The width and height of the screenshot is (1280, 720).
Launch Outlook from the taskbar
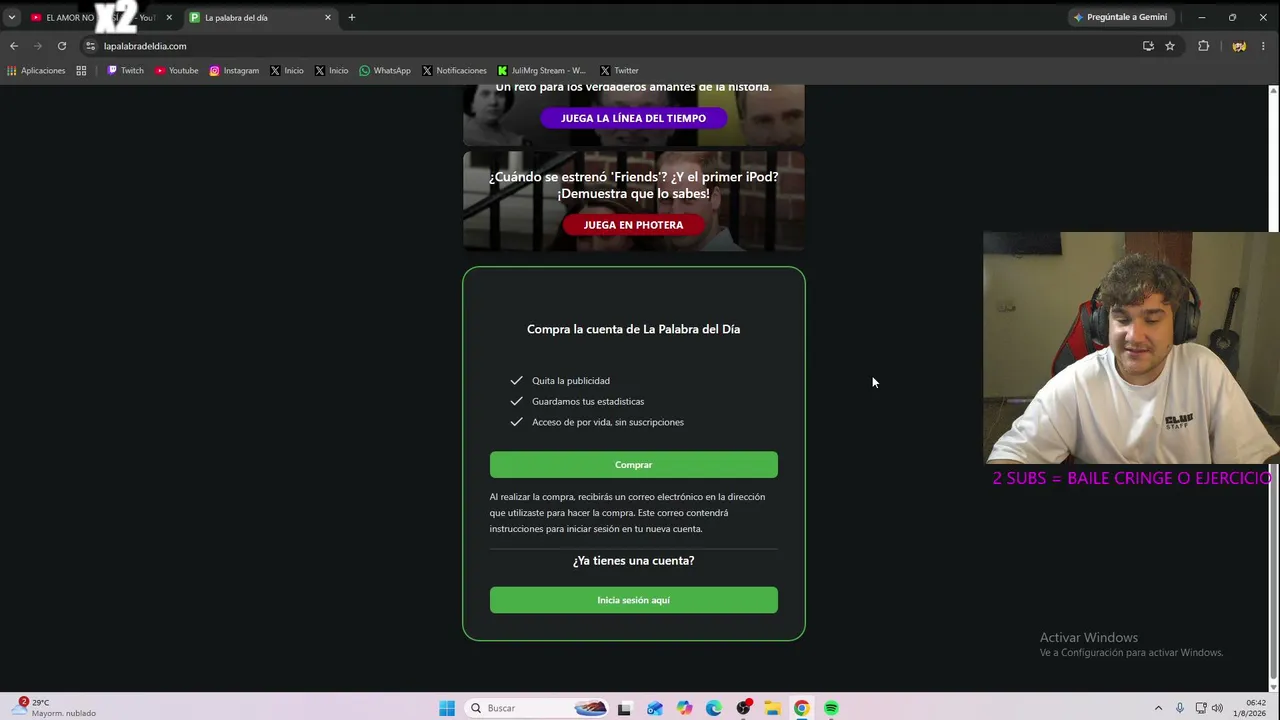(x=654, y=708)
